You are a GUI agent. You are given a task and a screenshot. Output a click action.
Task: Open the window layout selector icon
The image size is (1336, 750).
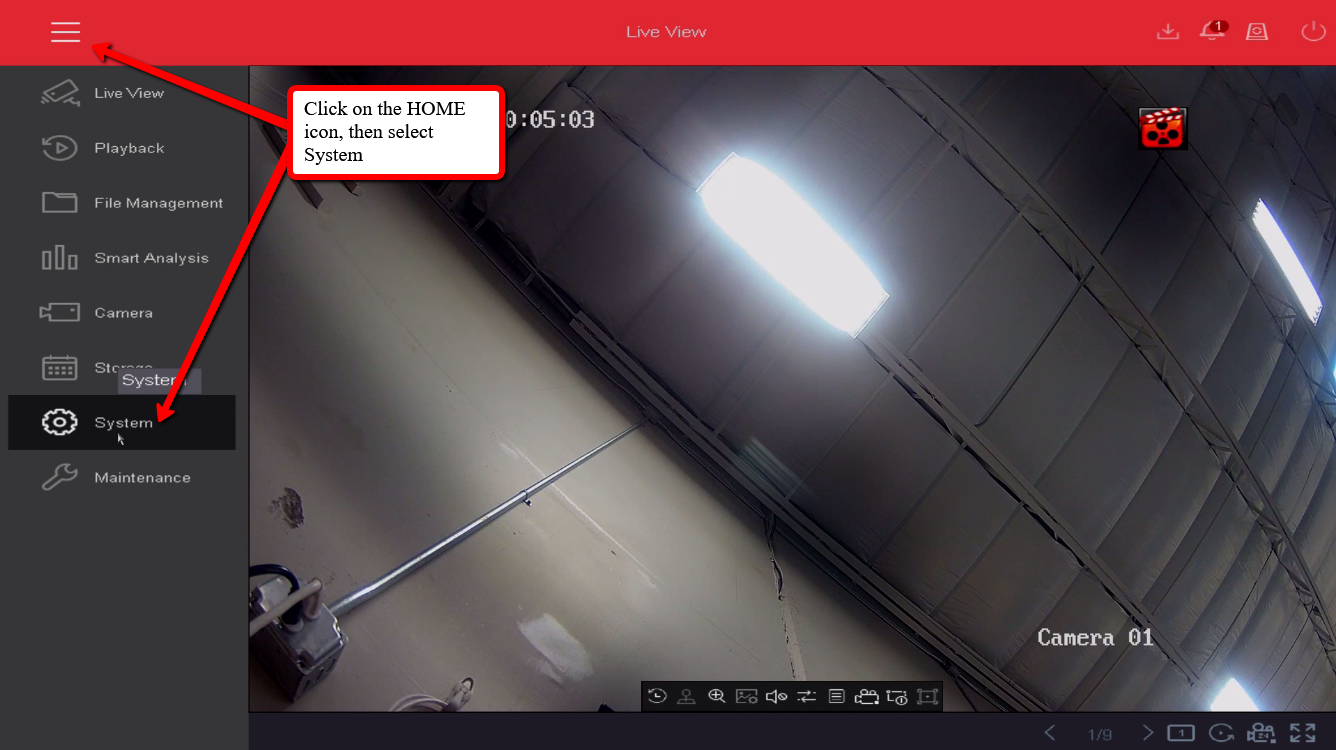click(x=1181, y=733)
